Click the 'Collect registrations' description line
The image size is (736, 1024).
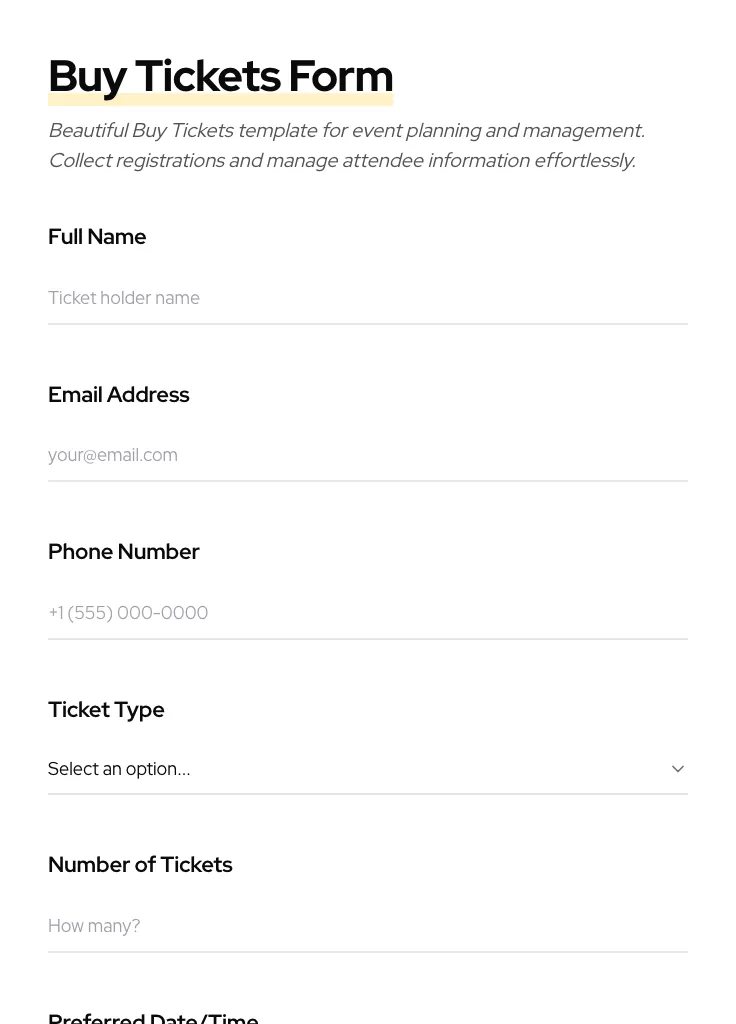[341, 161]
